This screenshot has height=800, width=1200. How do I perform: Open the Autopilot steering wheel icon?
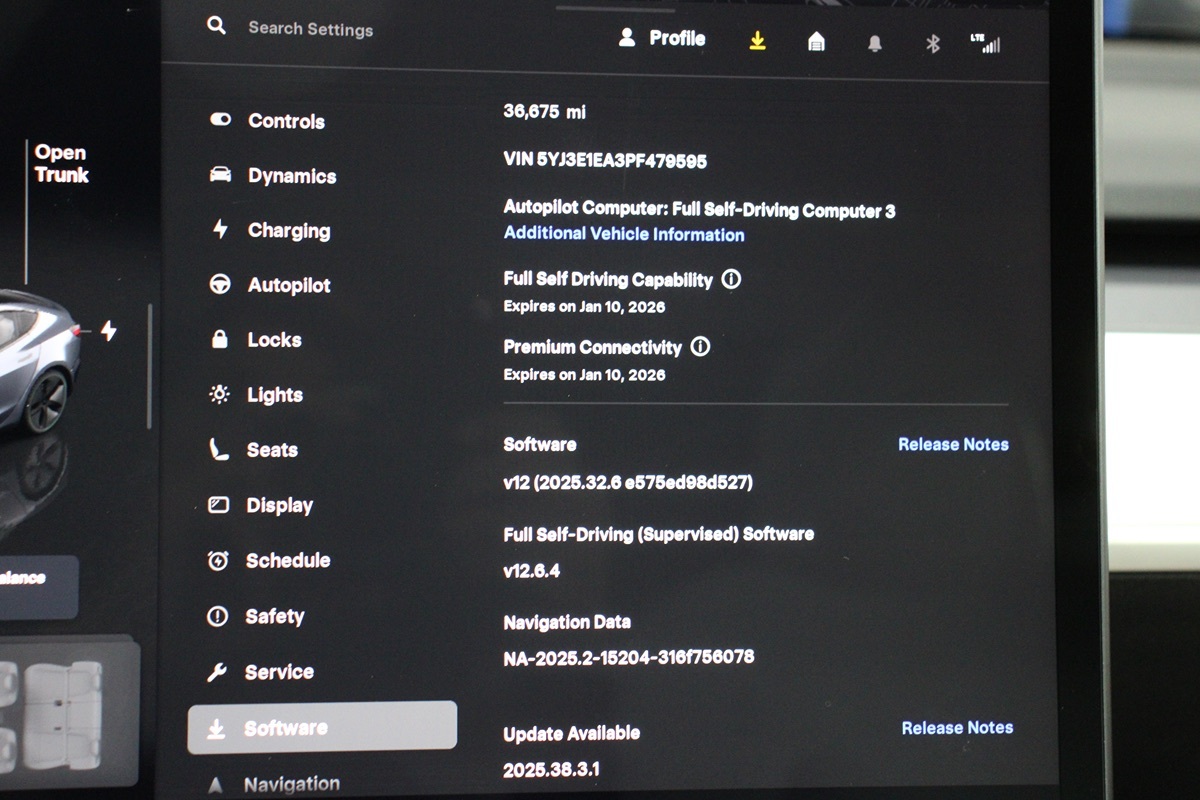tap(219, 285)
